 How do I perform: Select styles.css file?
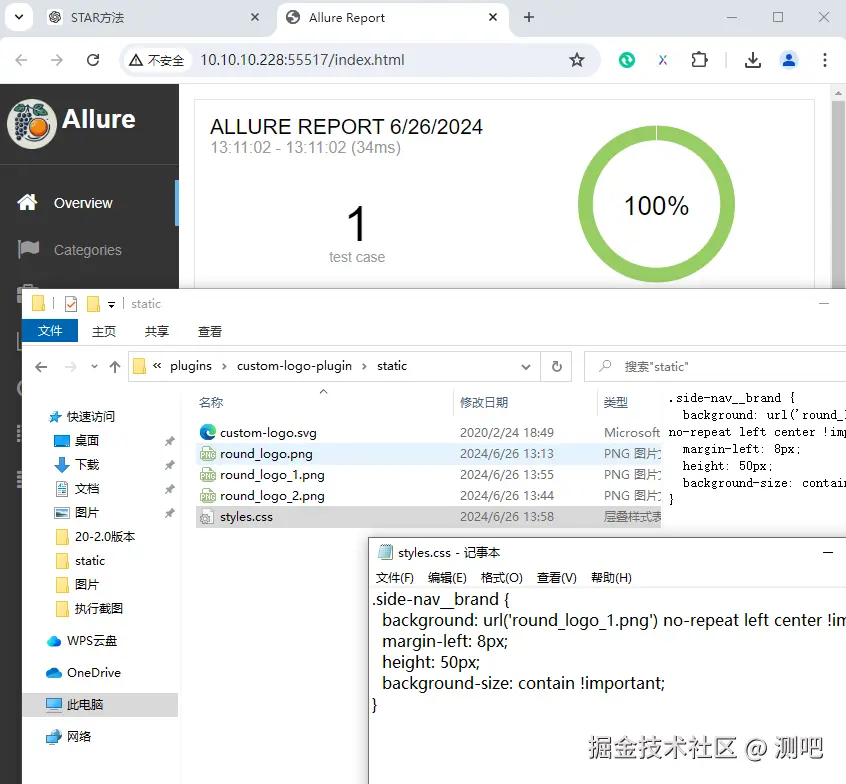(428, 517)
